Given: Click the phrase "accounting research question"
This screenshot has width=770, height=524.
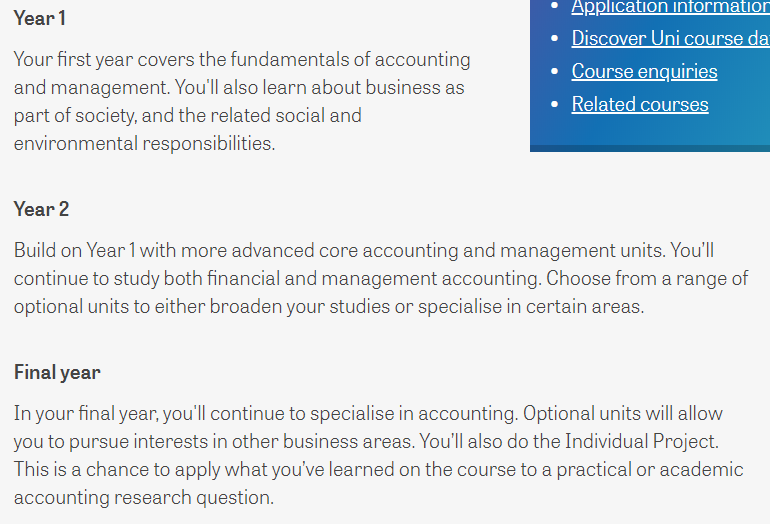Looking at the screenshot, I should pos(142,498).
